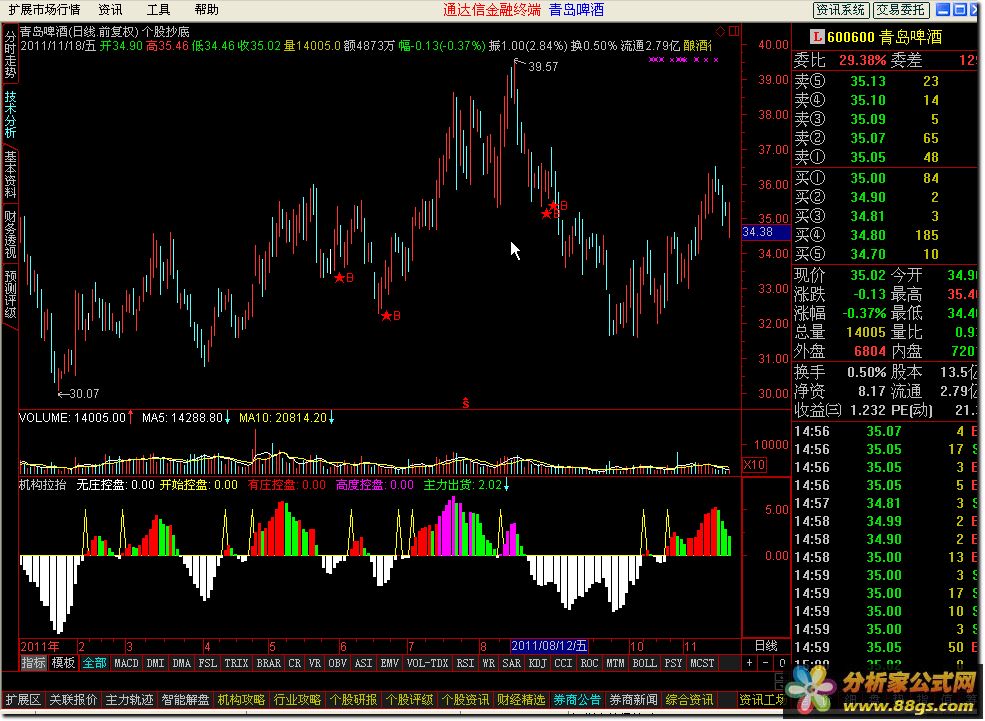Switch indicator to RSI
The image size is (985, 721).
[x=465, y=663]
